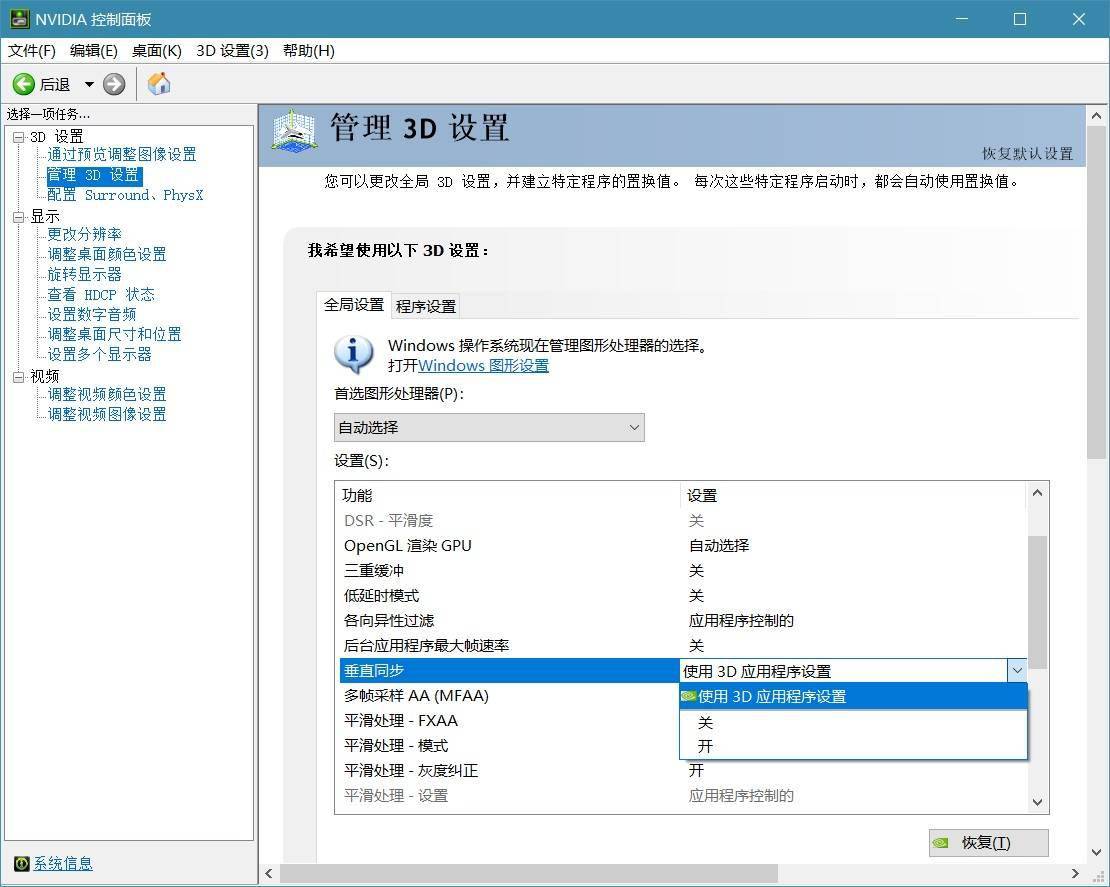Click the horizontal scrollbar right arrow

(x=1075, y=874)
